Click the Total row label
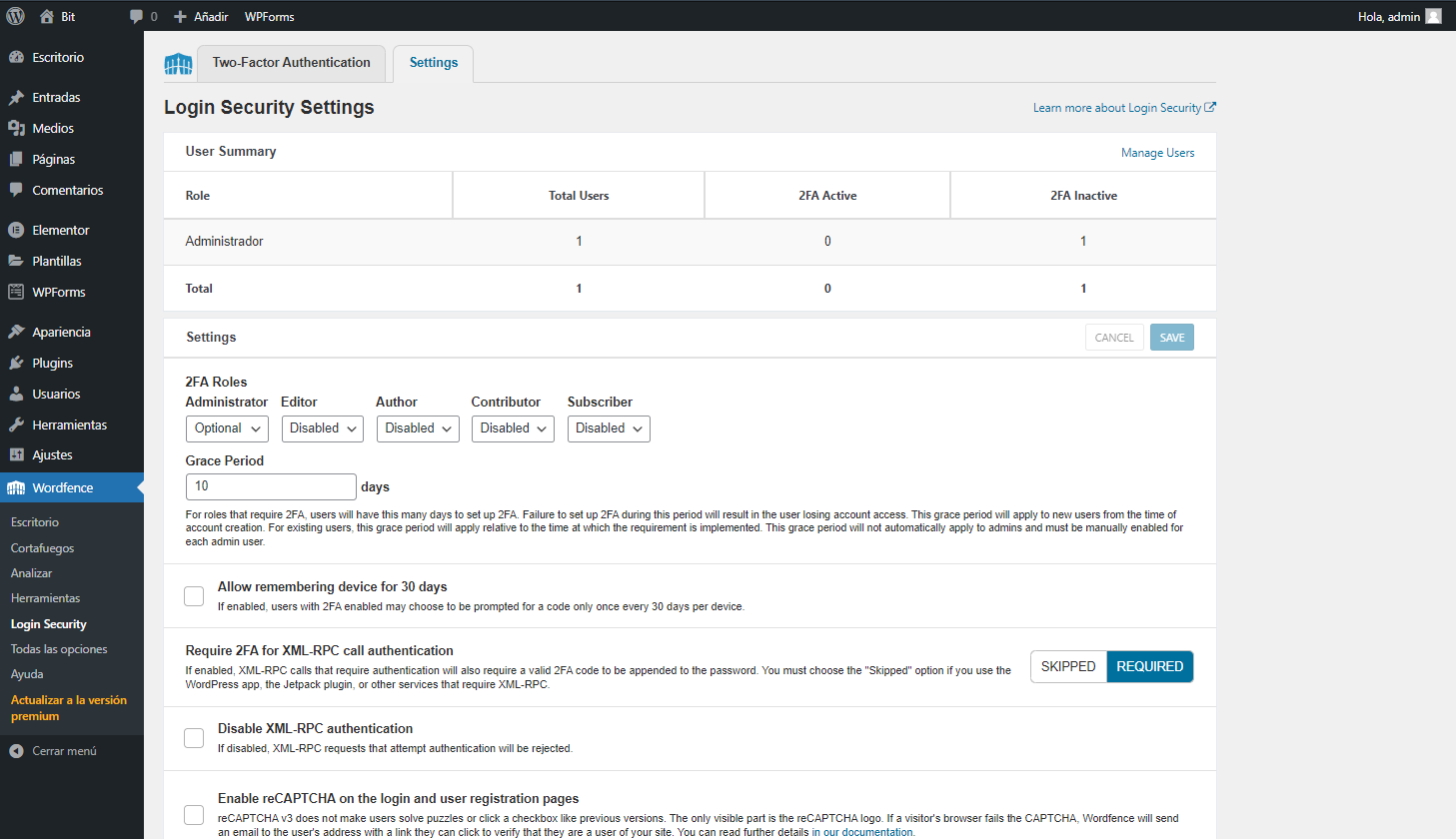 [199, 289]
